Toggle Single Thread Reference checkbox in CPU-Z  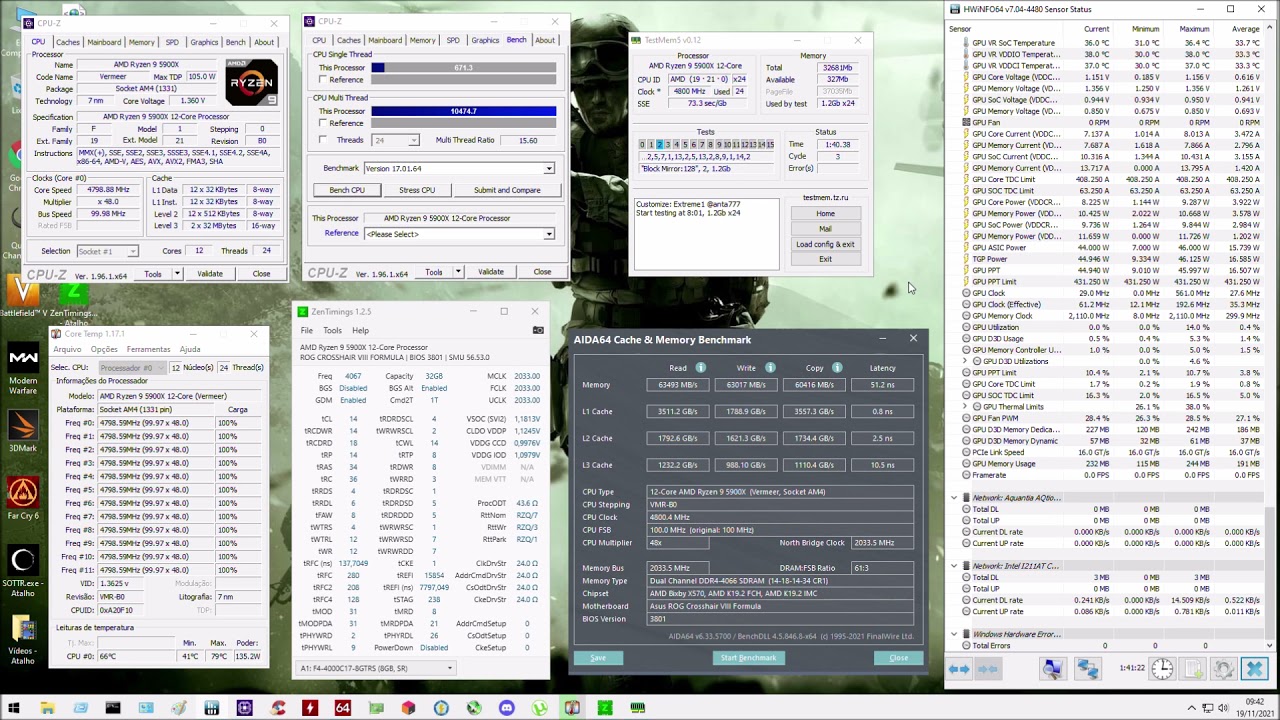(322, 79)
